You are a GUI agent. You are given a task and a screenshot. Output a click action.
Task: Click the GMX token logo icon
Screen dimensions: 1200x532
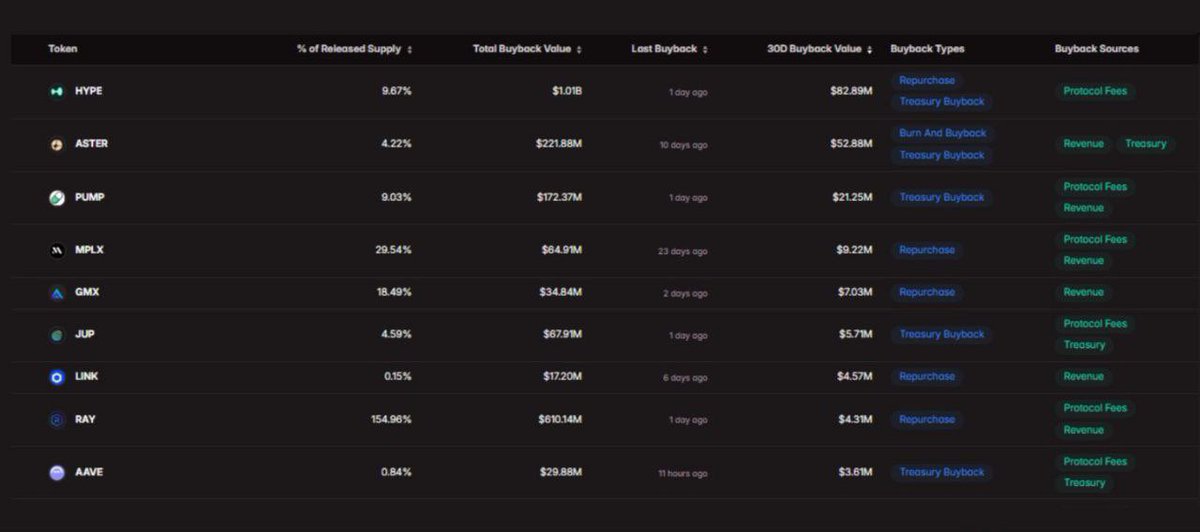57,293
